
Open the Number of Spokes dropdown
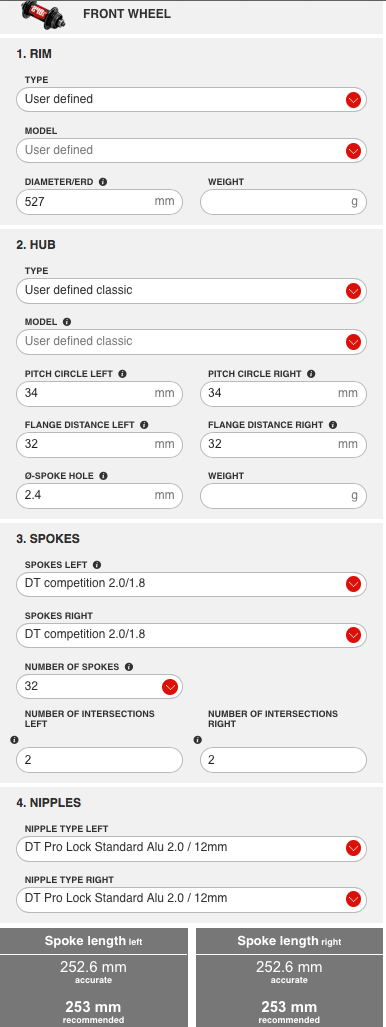click(x=100, y=686)
